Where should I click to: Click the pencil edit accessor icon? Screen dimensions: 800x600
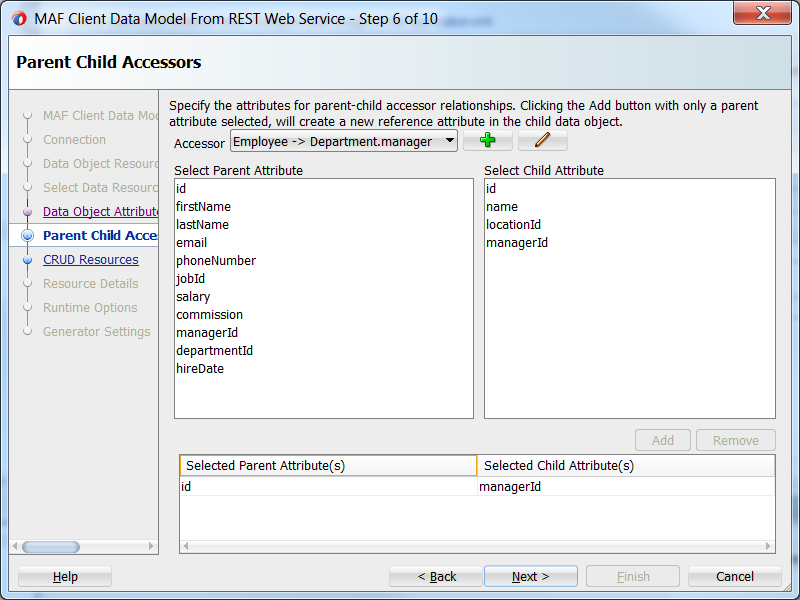542,140
